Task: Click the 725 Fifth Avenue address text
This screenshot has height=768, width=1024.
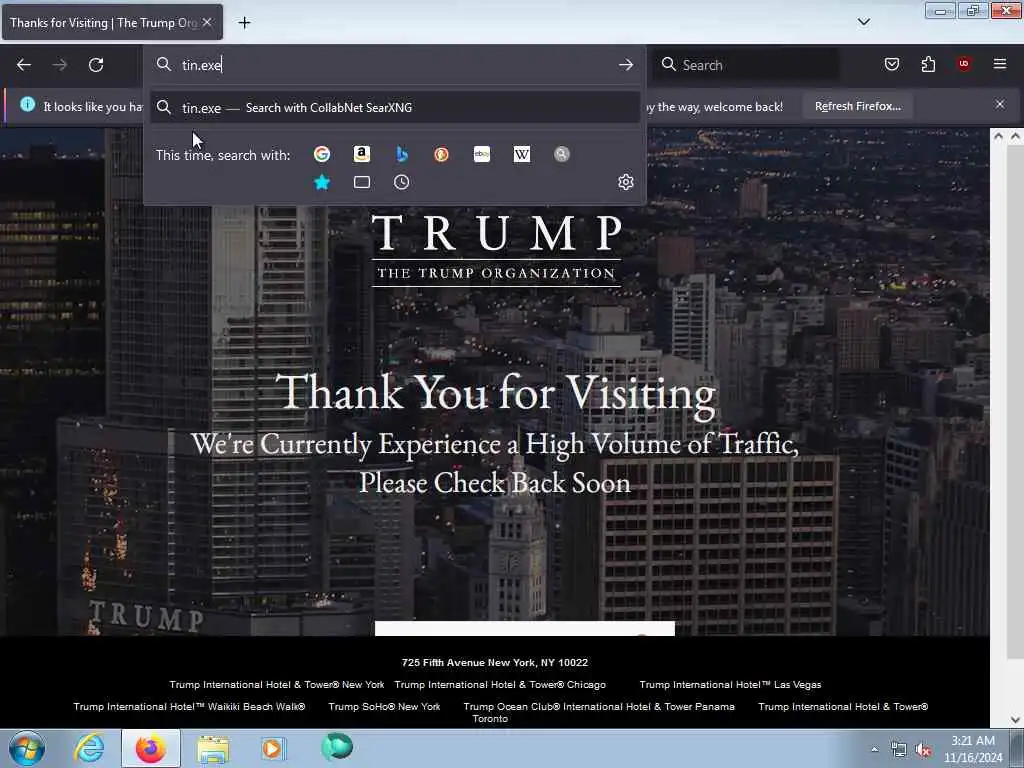Action: [x=494, y=662]
